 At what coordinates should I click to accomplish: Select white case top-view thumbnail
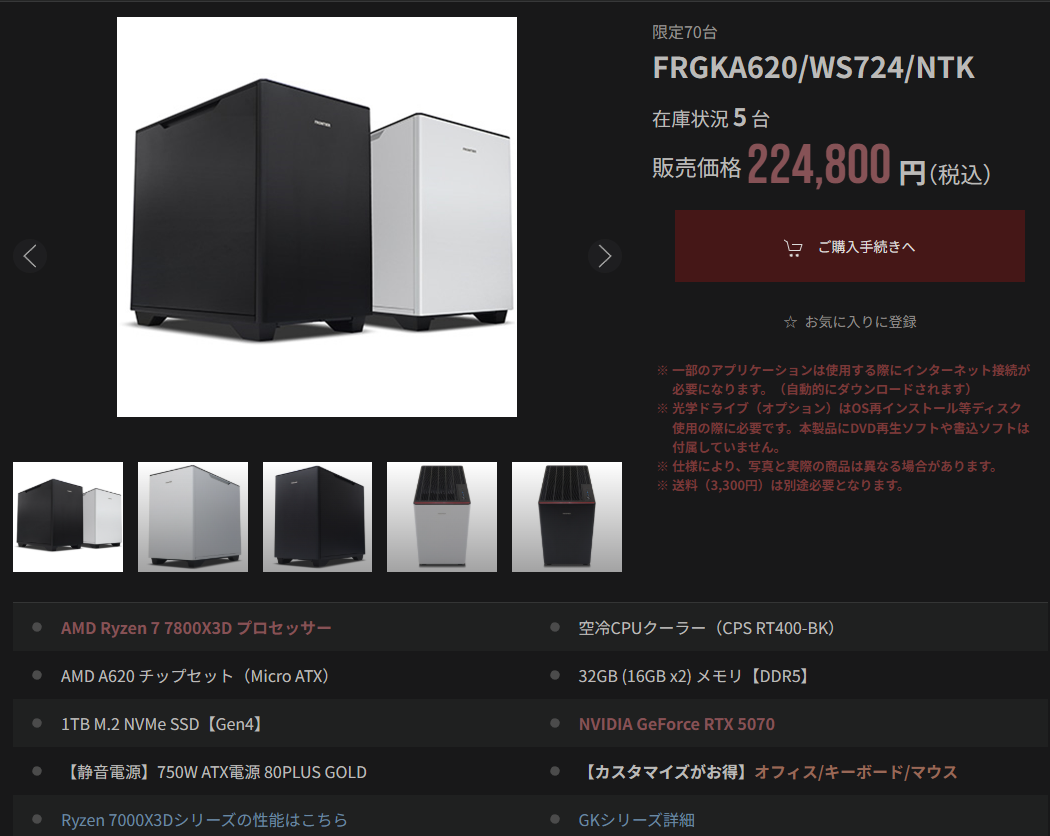pos(442,517)
